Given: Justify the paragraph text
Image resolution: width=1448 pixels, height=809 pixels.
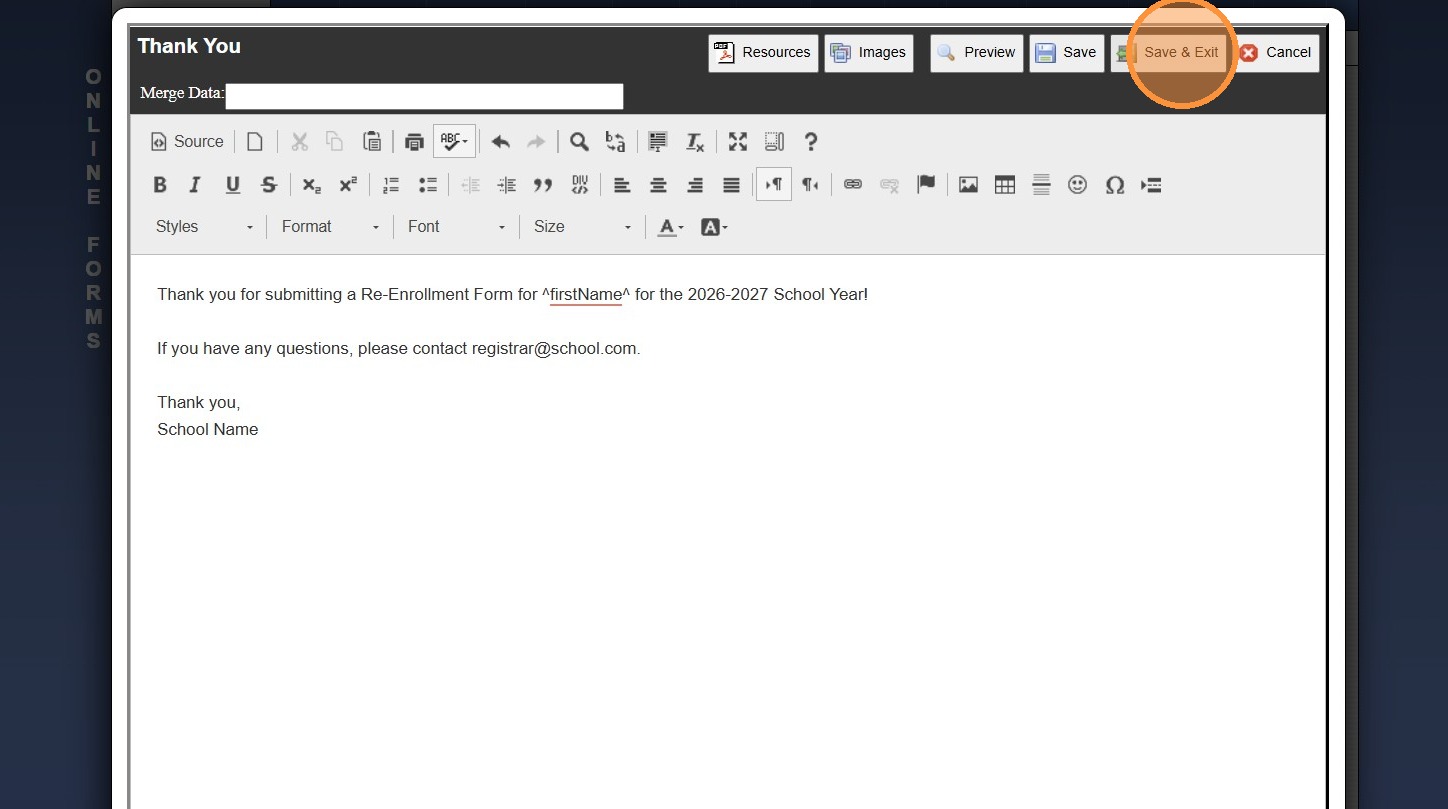Looking at the screenshot, I should (731, 185).
